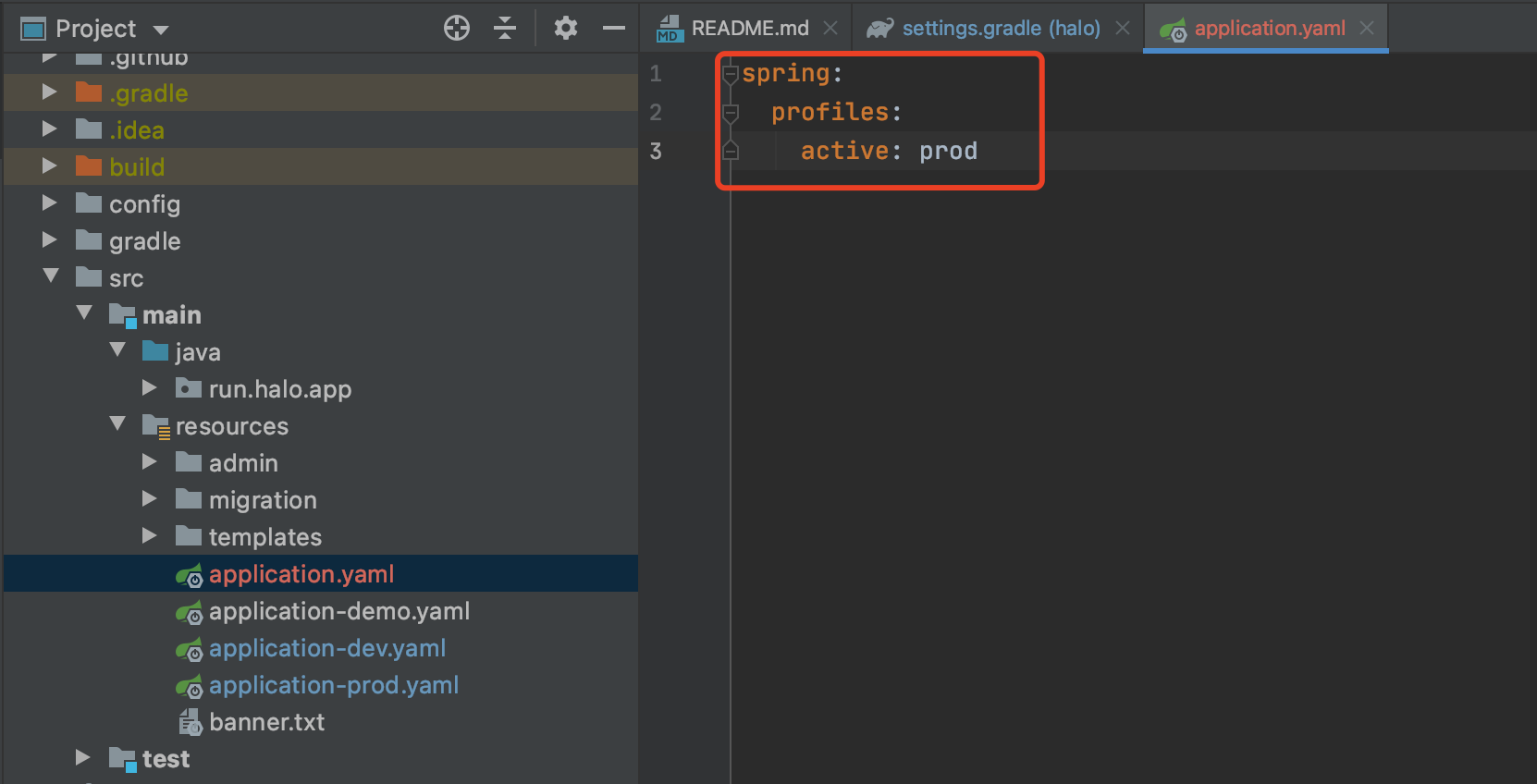Click the locate/select opened file crosshair icon
Screen dimensions: 1537x784
tap(457, 28)
